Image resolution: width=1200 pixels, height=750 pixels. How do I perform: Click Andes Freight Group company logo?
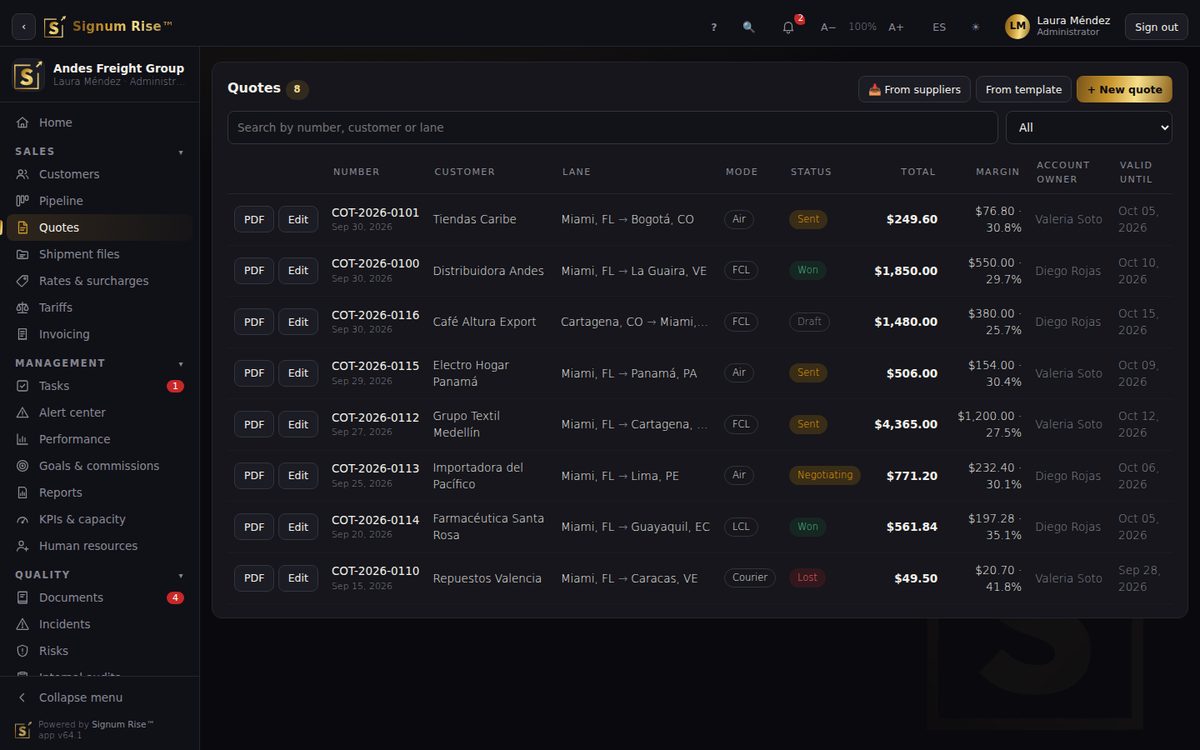tap(28, 75)
